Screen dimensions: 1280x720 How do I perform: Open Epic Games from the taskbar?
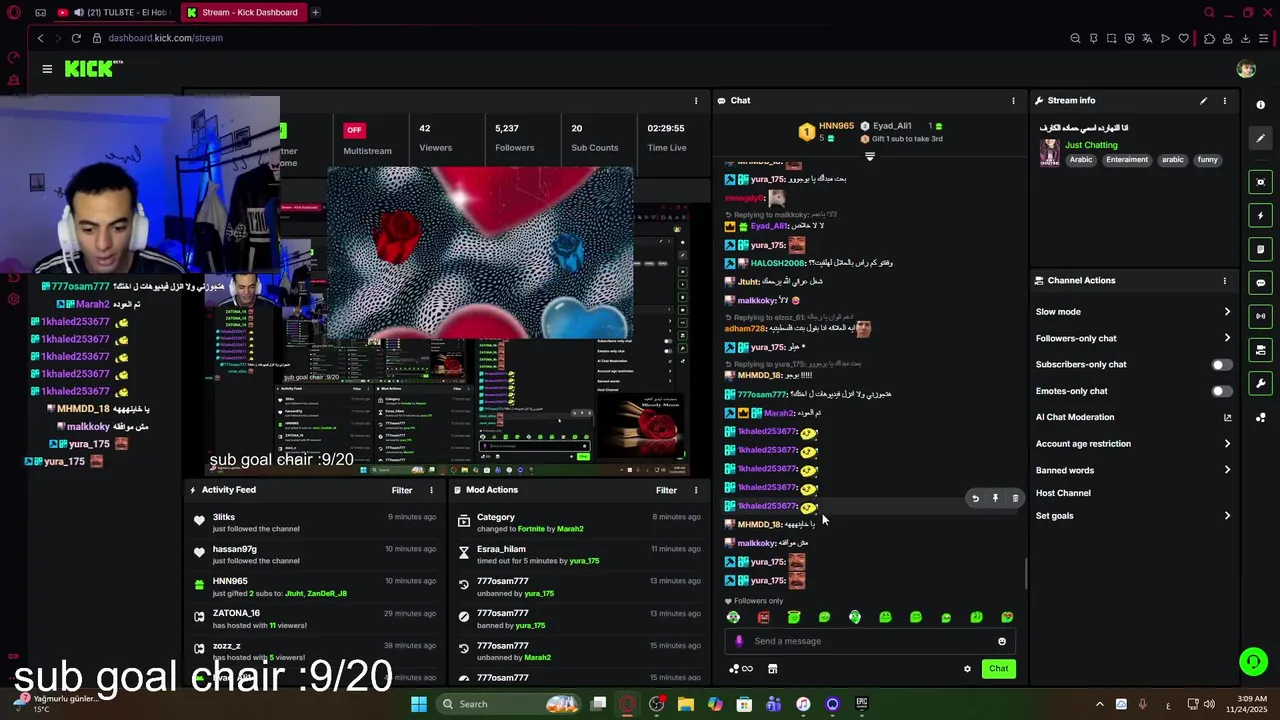(x=861, y=704)
